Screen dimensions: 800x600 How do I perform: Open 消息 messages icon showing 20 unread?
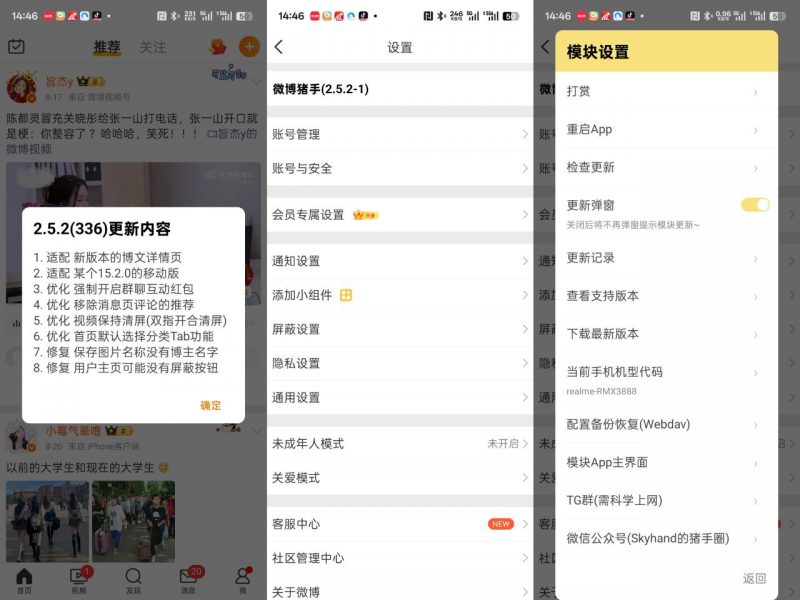pos(189,577)
